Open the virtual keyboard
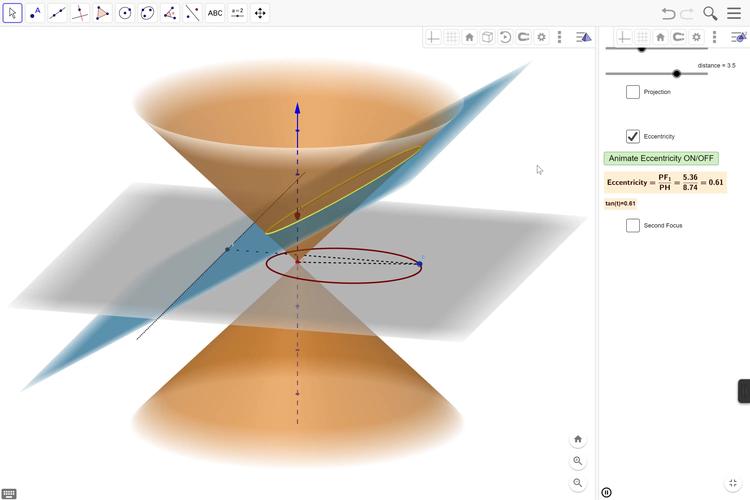 (x=9, y=493)
